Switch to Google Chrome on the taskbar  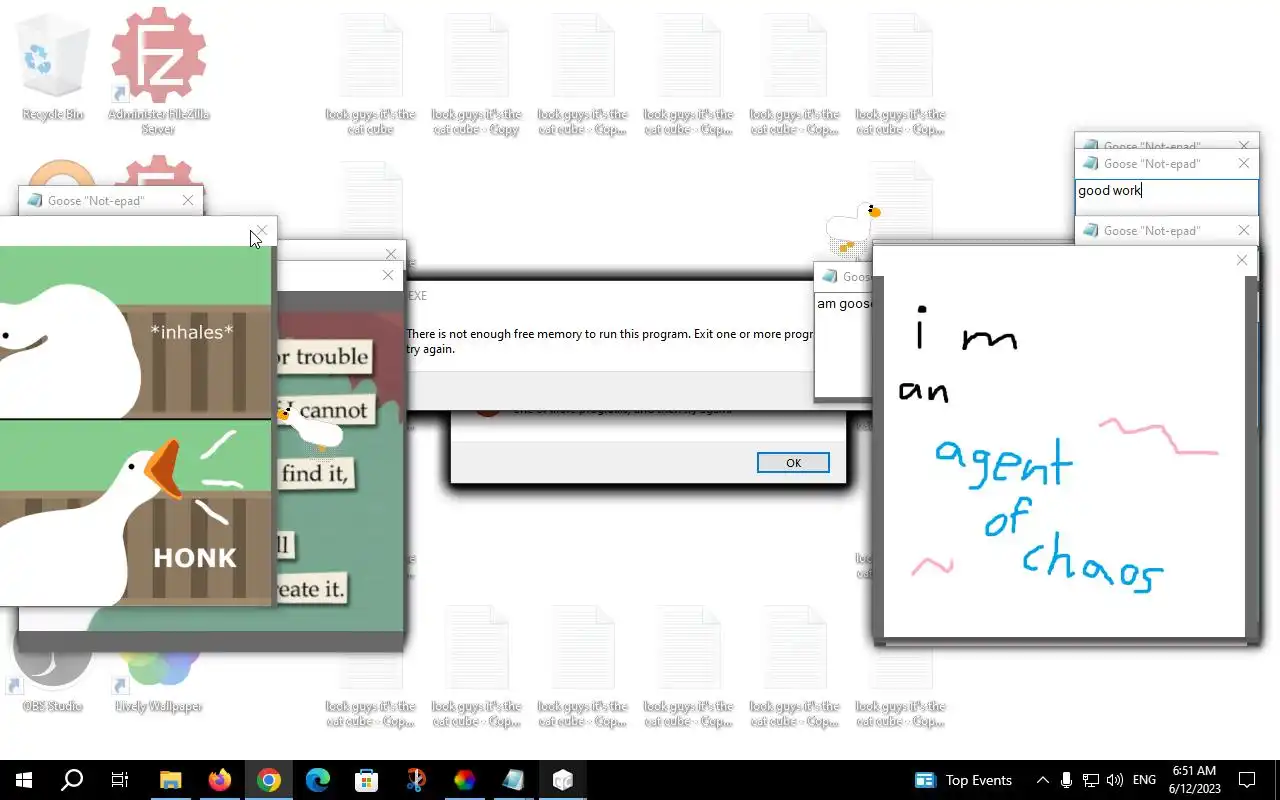[x=269, y=780]
